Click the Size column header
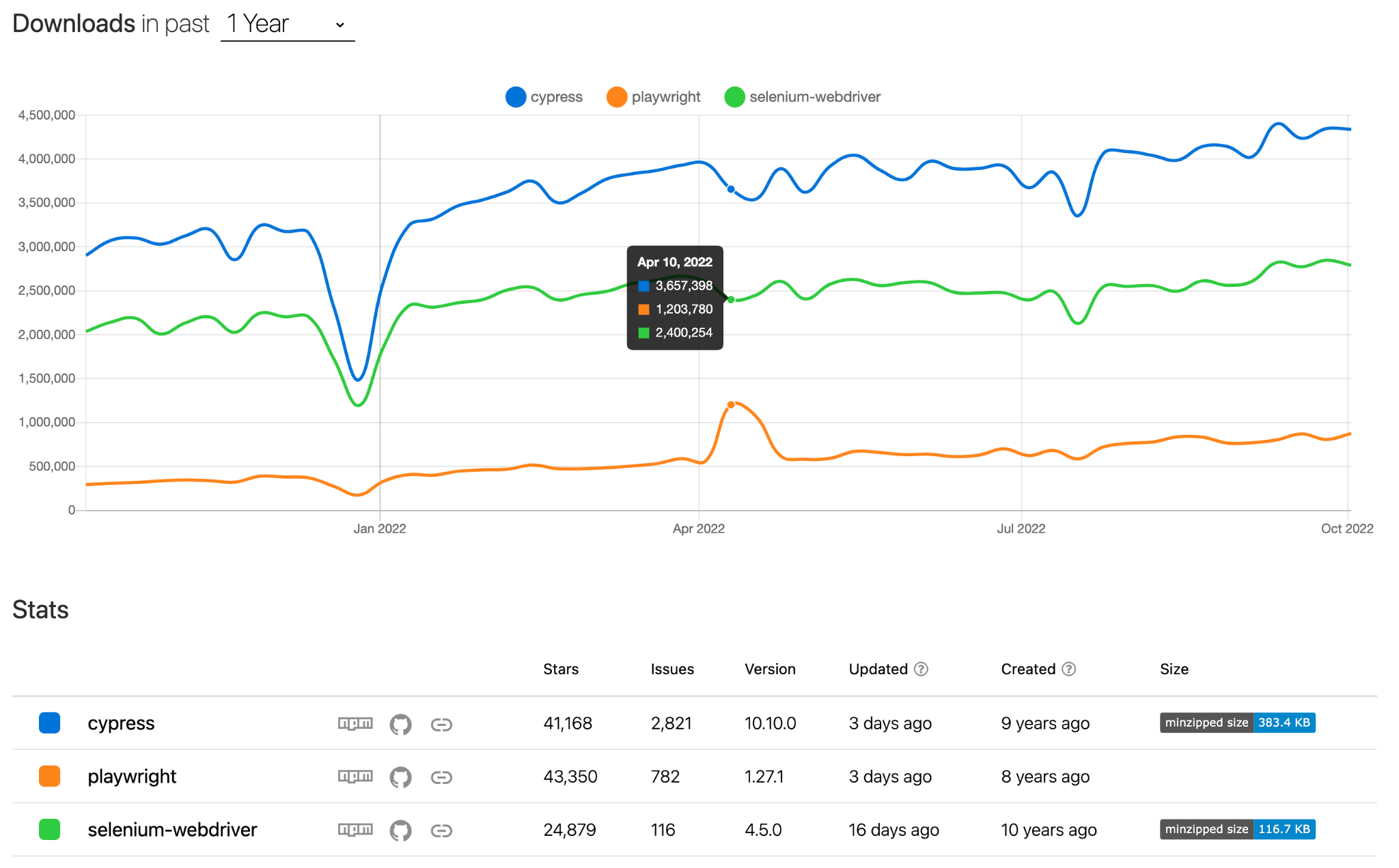 point(1174,669)
